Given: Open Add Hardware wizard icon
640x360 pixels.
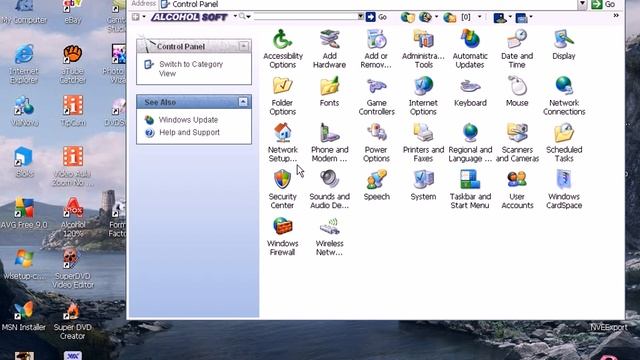Looking at the screenshot, I should point(329,49).
